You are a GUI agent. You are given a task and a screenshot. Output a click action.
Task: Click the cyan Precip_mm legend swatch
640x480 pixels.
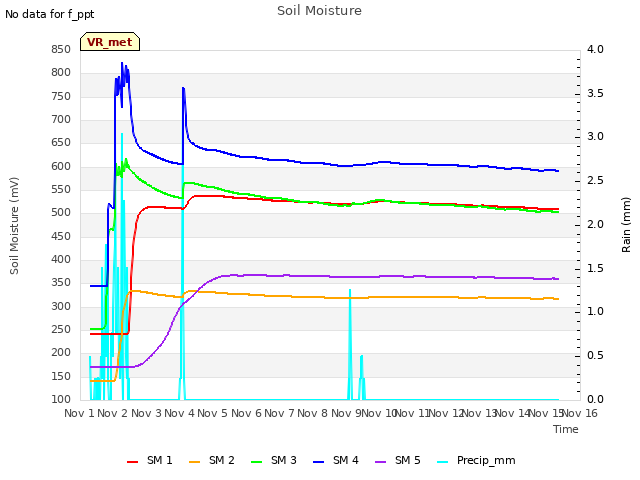443,462
